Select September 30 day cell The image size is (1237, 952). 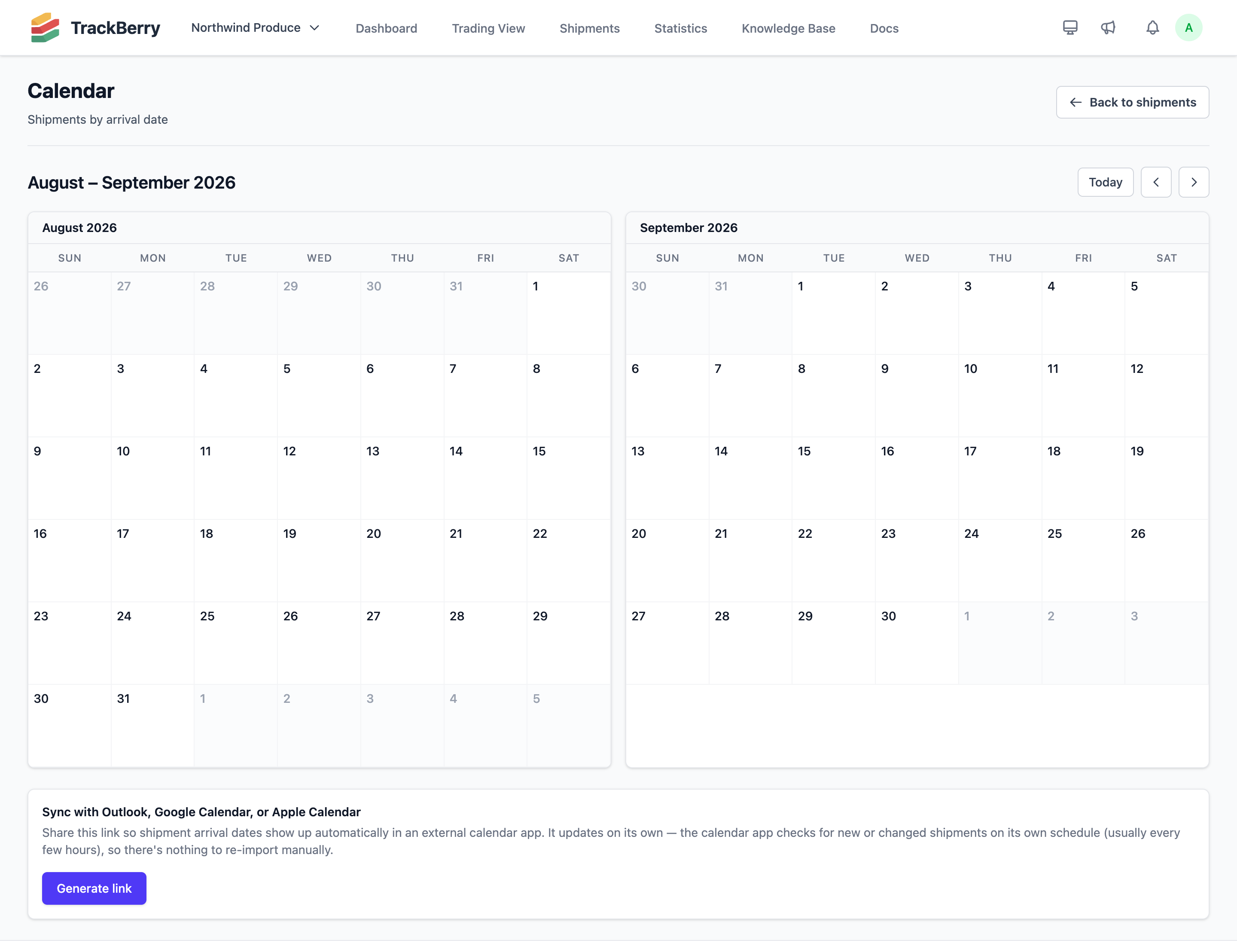pyautogui.click(x=917, y=643)
